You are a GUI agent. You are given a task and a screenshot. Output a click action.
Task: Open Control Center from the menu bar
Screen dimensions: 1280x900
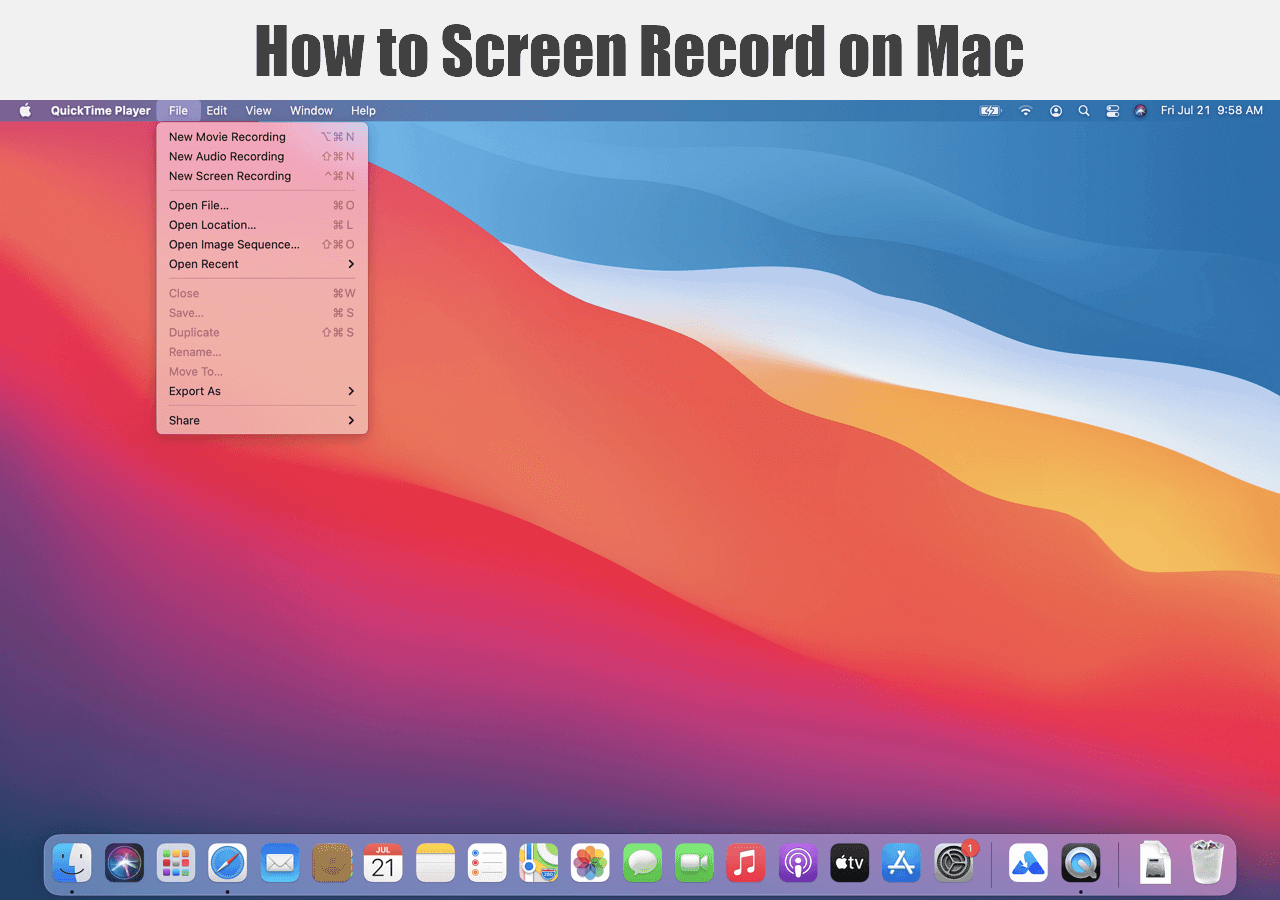pos(1113,111)
